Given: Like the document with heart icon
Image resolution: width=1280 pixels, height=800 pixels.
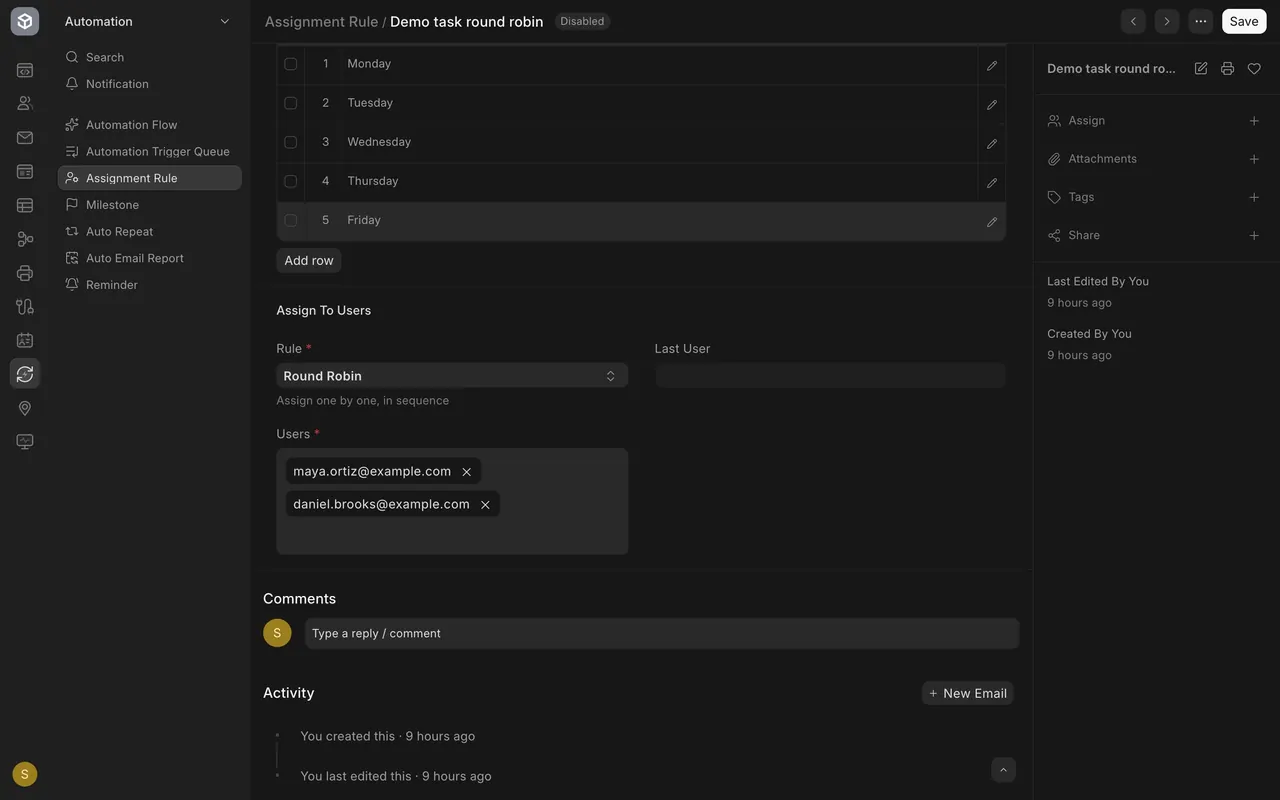Looking at the screenshot, I should click(1254, 69).
